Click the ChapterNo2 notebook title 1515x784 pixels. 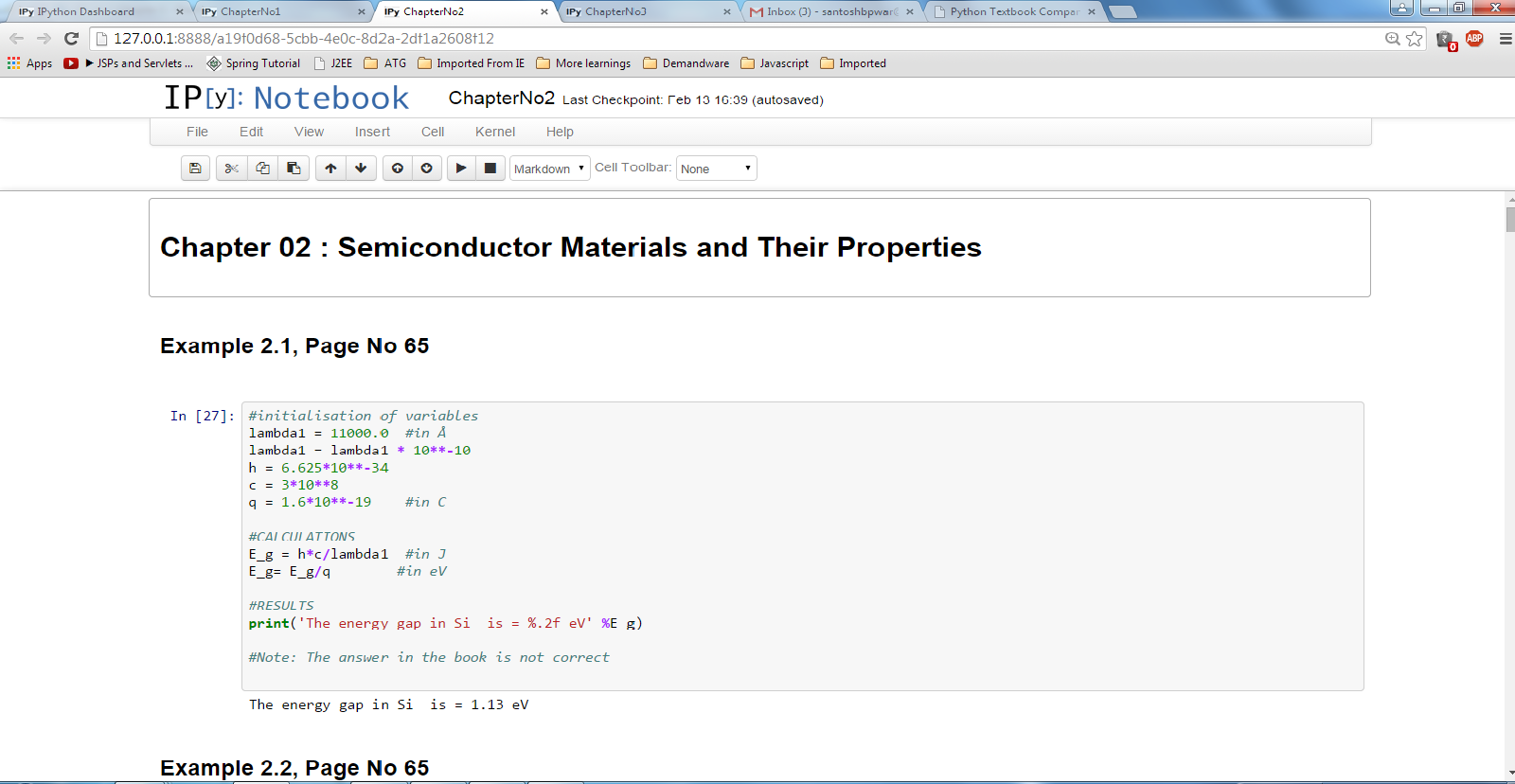(x=501, y=98)
